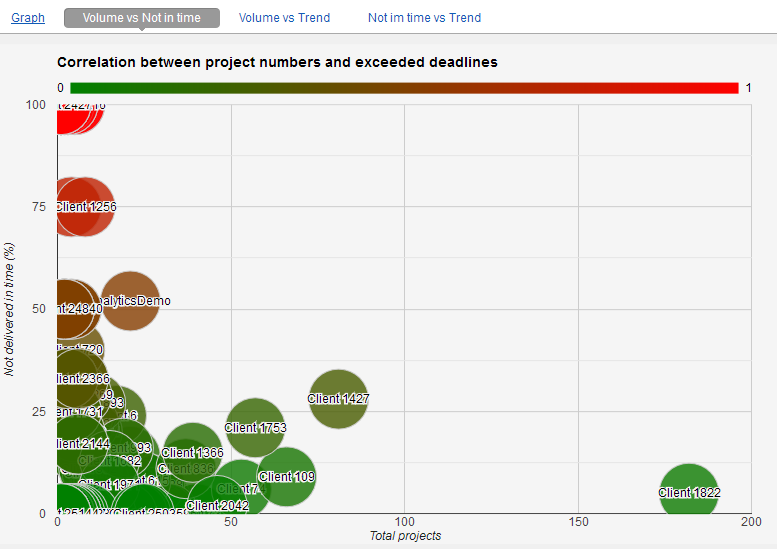The height and width of the screenshot is (549, 777).
Task: Click the chart title about exceeded deadlines
Action: click(x=277, y=62)
